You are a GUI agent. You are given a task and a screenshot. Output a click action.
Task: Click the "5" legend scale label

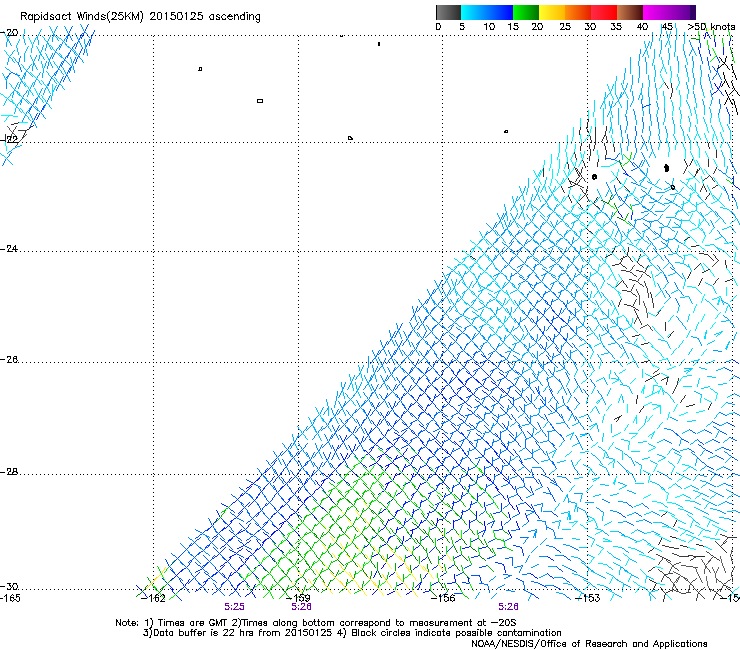pyautogui.click(x=462, y=27)
